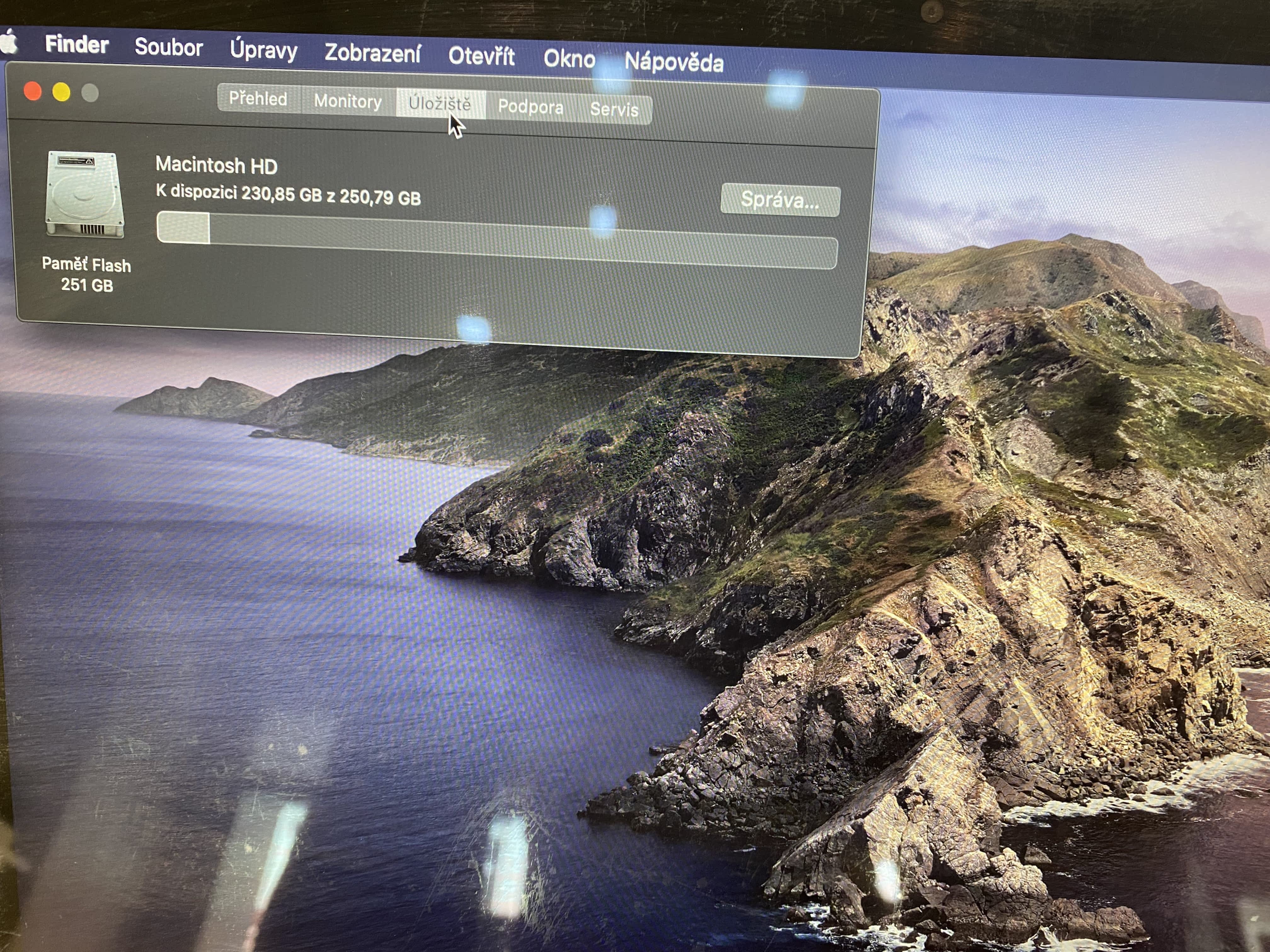Click the Paměť Flash 251 GB label

coord(87,274)
